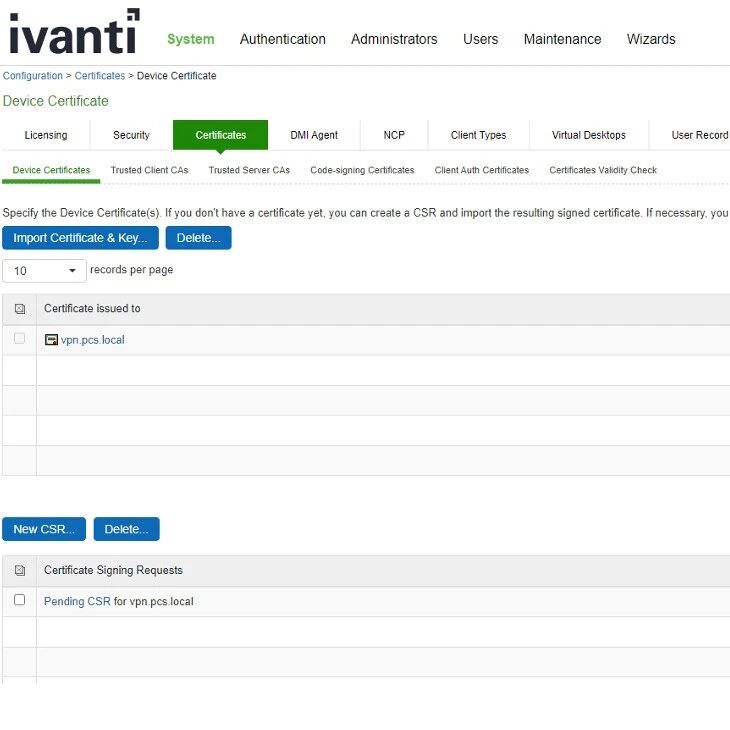Click Delete button next to New CSR
The image size is (730, 730).
click(x=126, y=529)
